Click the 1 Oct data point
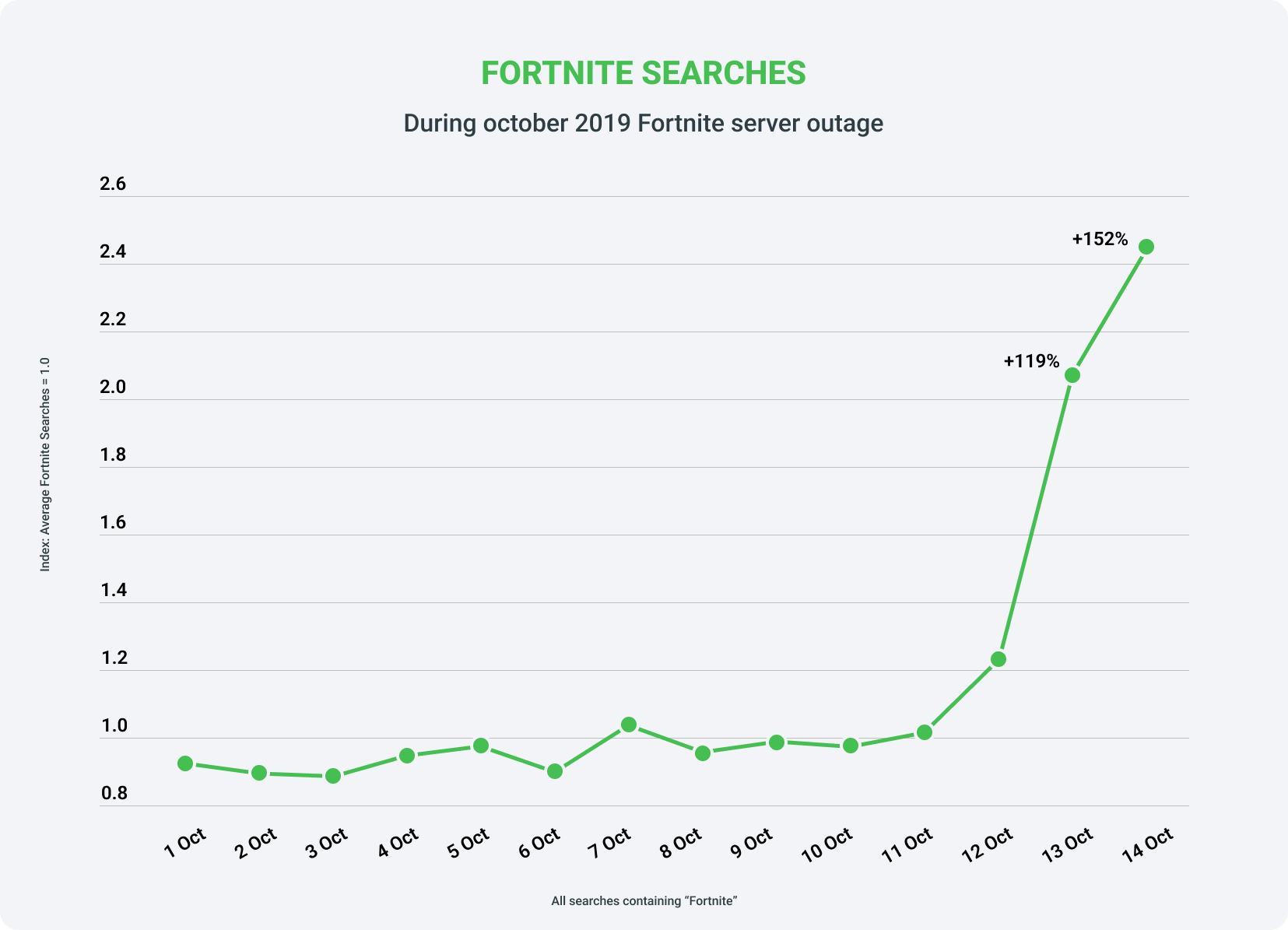The width and height of the screenshot is (1288, 930). (x=185, y=763)
